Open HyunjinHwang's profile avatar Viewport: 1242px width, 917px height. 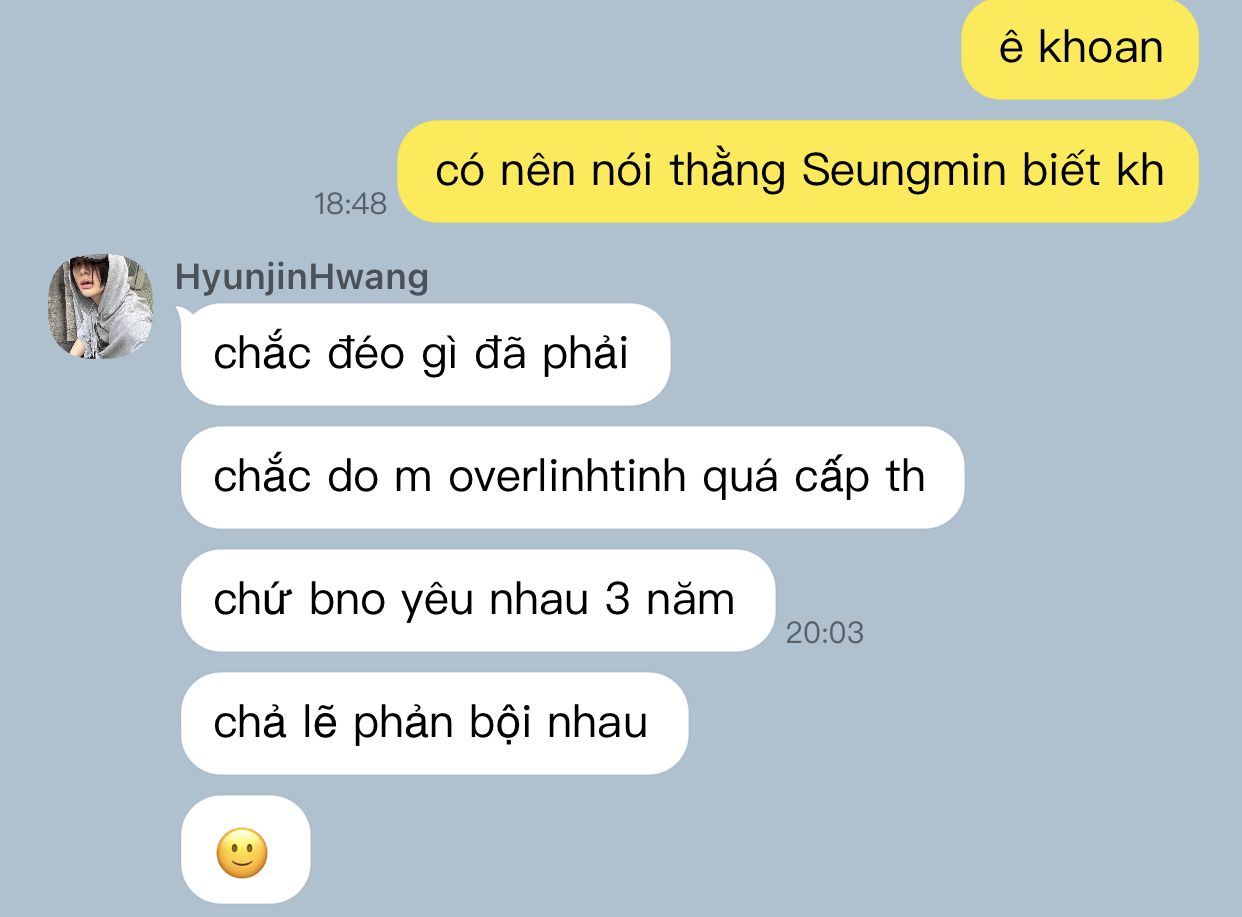pos(101,306)
